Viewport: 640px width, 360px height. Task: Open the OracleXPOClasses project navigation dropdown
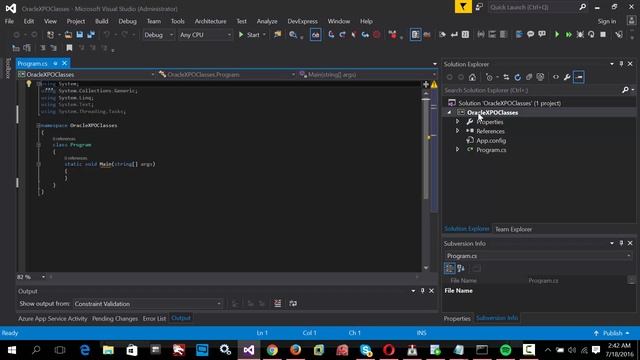tap(86, 75)
